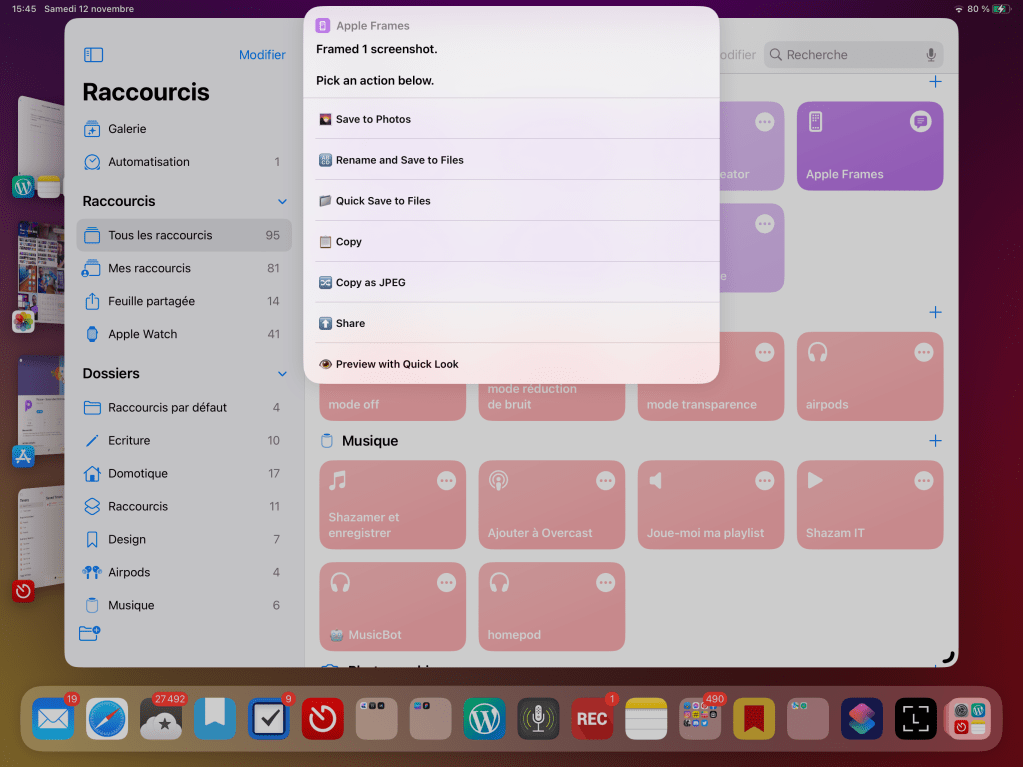Collapse the Raccourcis section chevron

[x=282, y=202]
